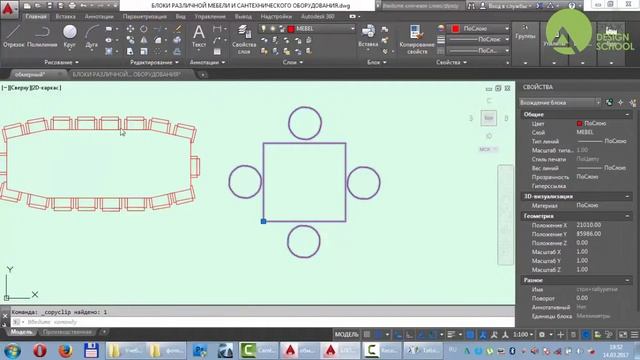Expand the Редактирование panel
The image size is (640, 360).
pos(154,62)
